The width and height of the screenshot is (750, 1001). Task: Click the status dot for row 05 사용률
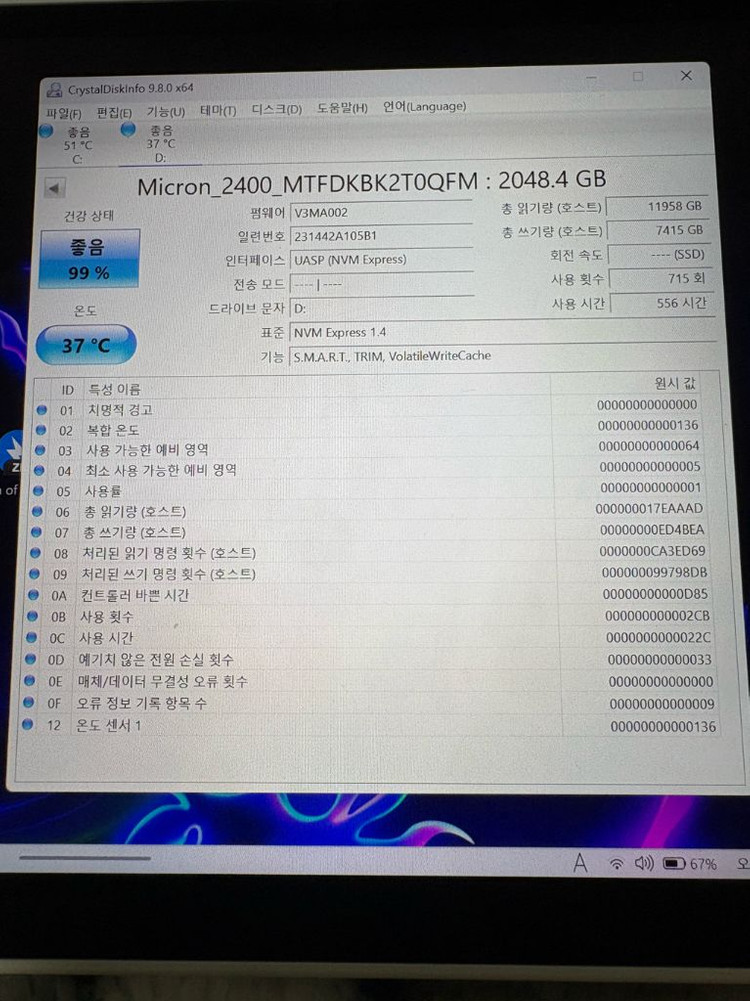tap(38, 491)
